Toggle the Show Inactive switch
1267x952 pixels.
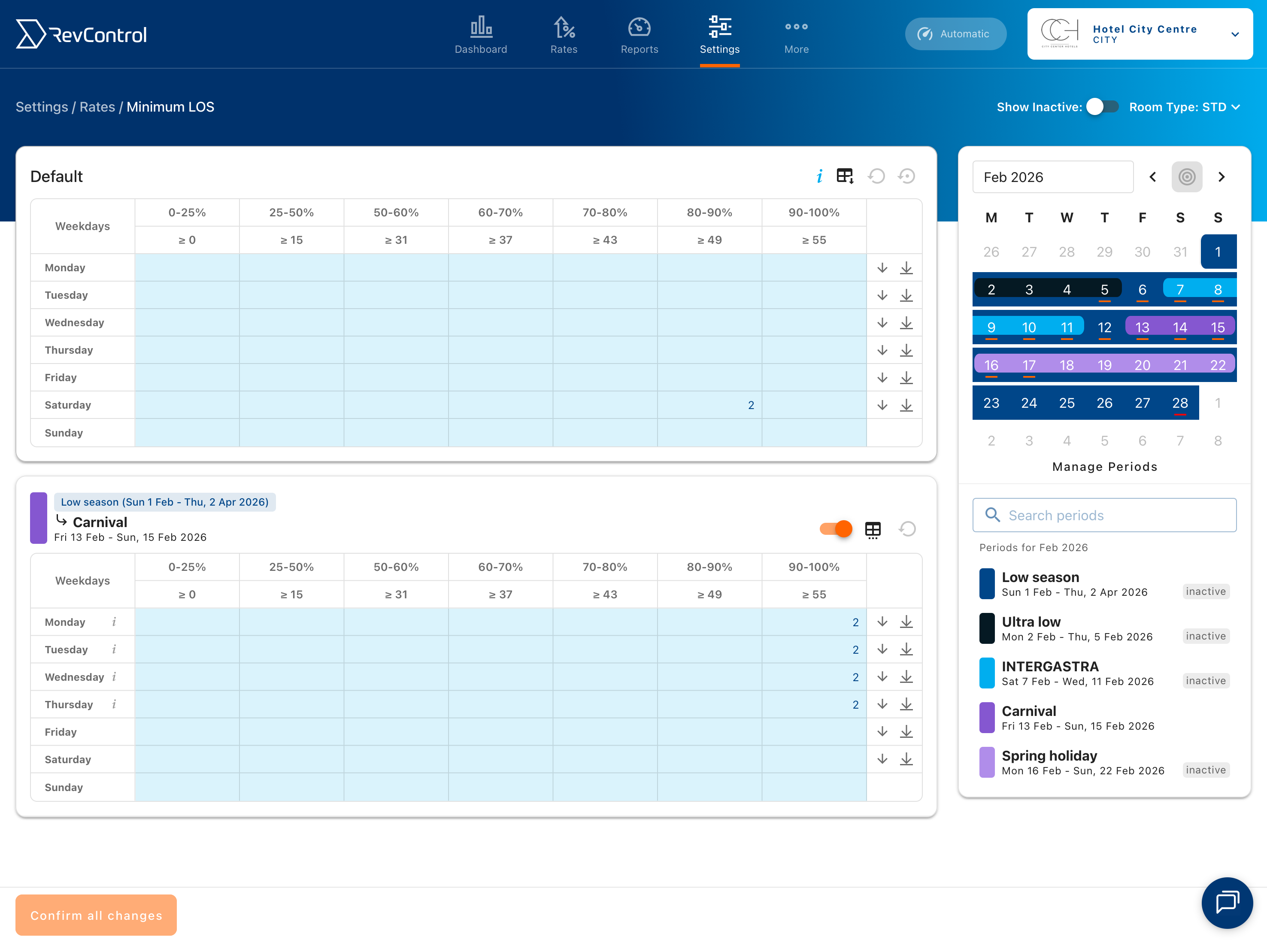tap(1102, 107)
